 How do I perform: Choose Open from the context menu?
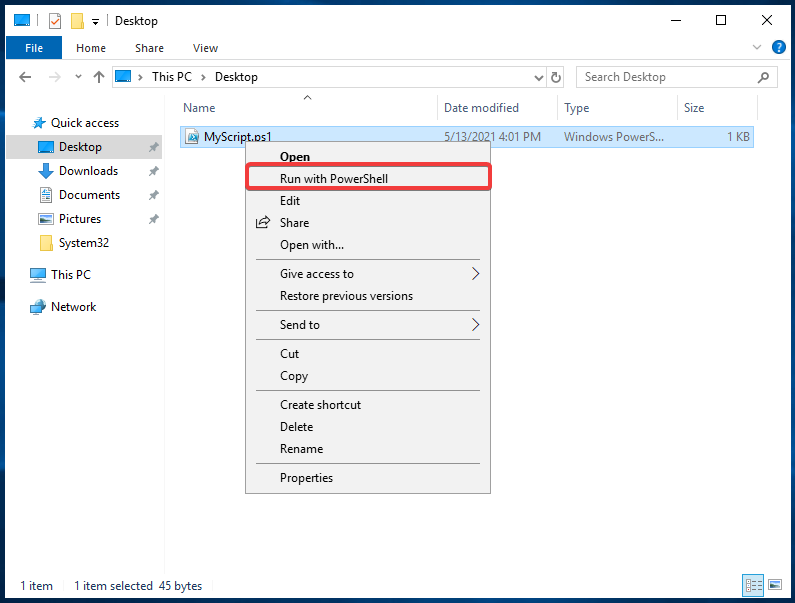point(368,157)
